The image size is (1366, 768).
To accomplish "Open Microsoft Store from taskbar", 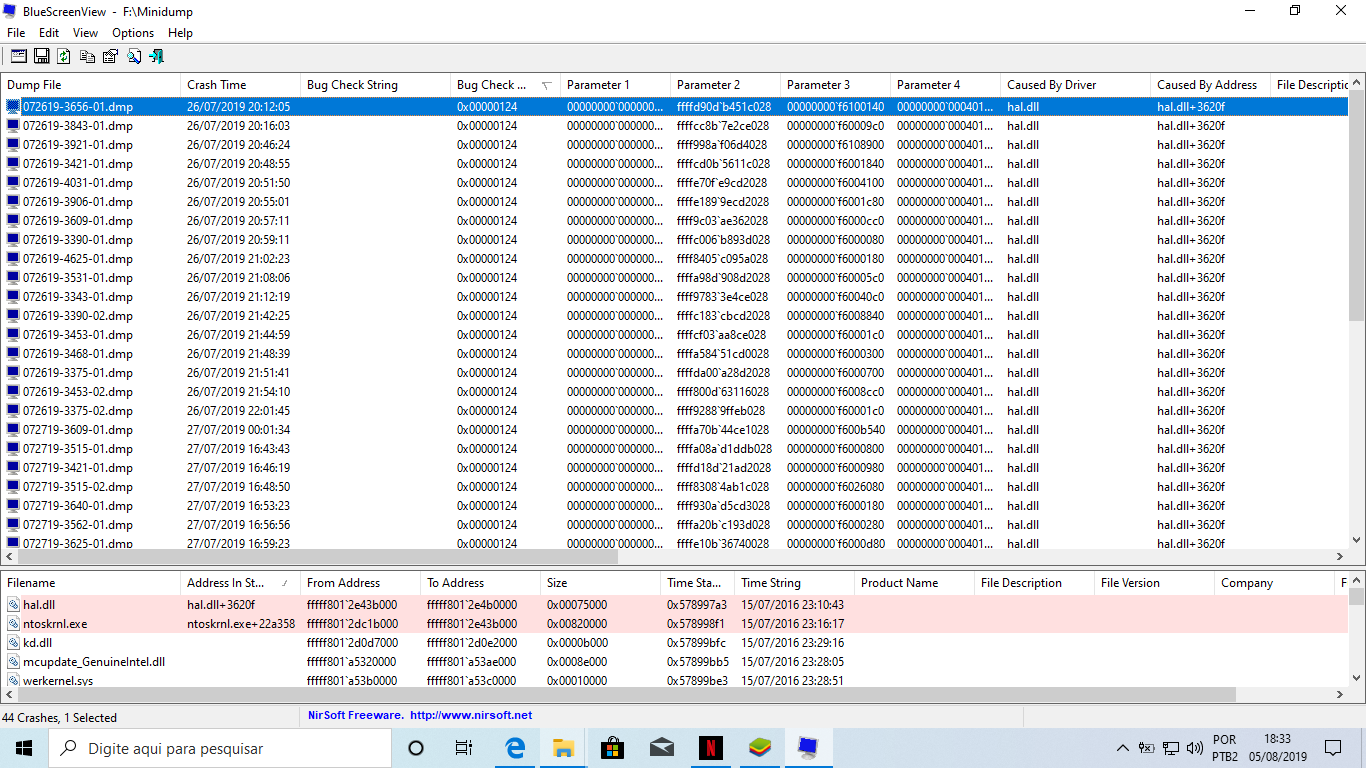I will [x=612, y=748].
